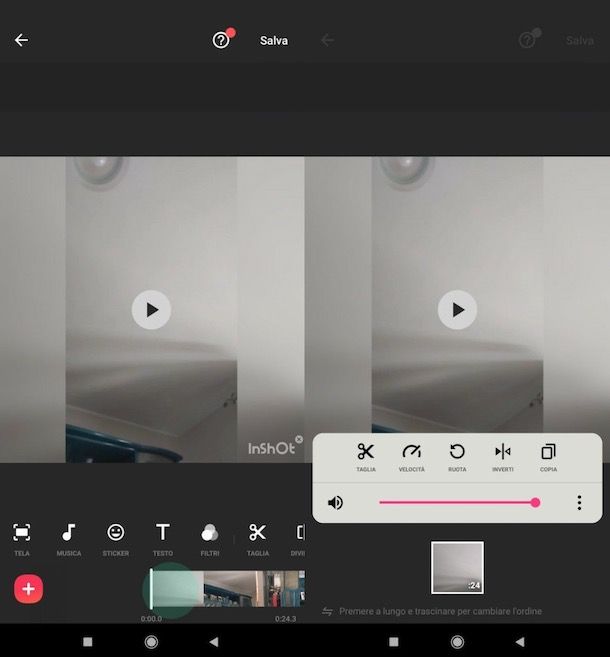Viewport: 610px width, 657px height.
Task: Choose Taglia scissors in the popup panel
Action: [x=366, y=457]
